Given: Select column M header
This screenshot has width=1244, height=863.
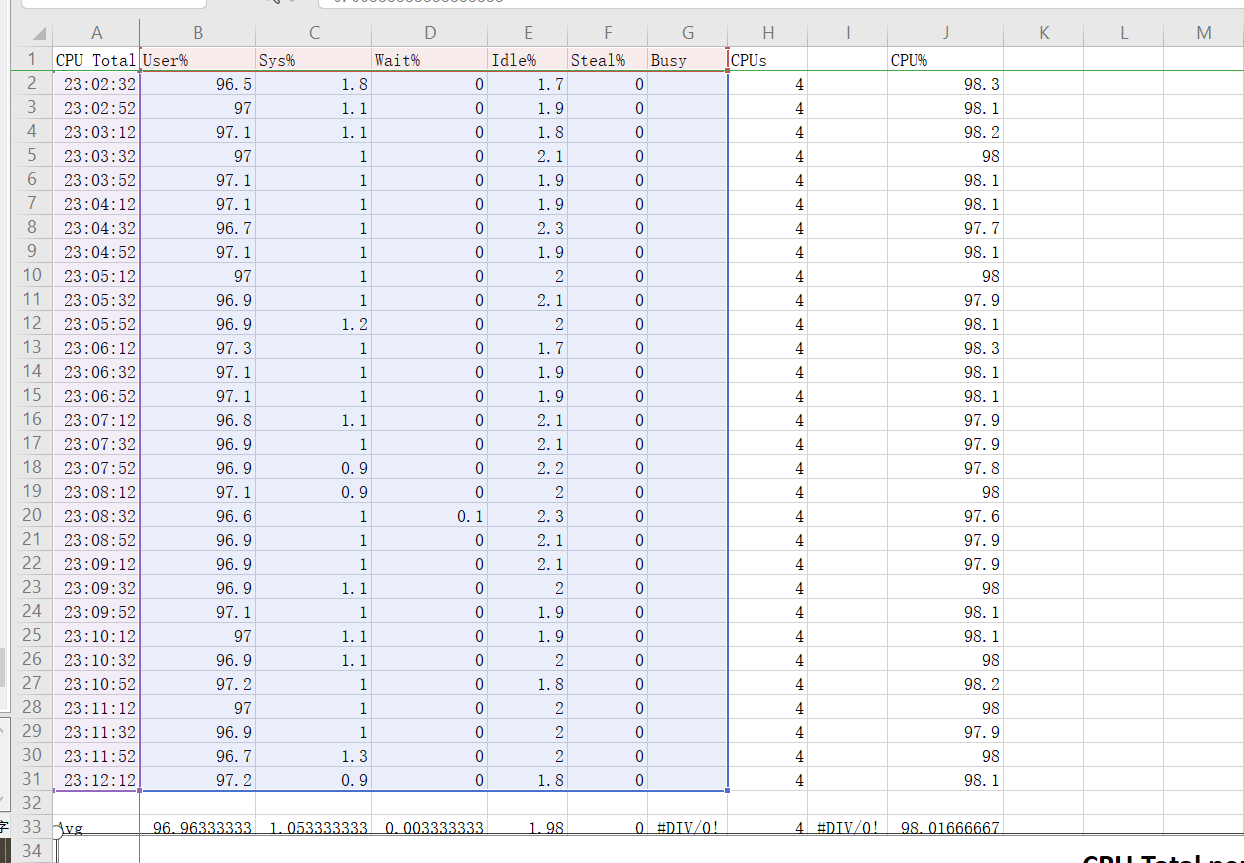Looking at the screenshot, I should click(1203, 33).
